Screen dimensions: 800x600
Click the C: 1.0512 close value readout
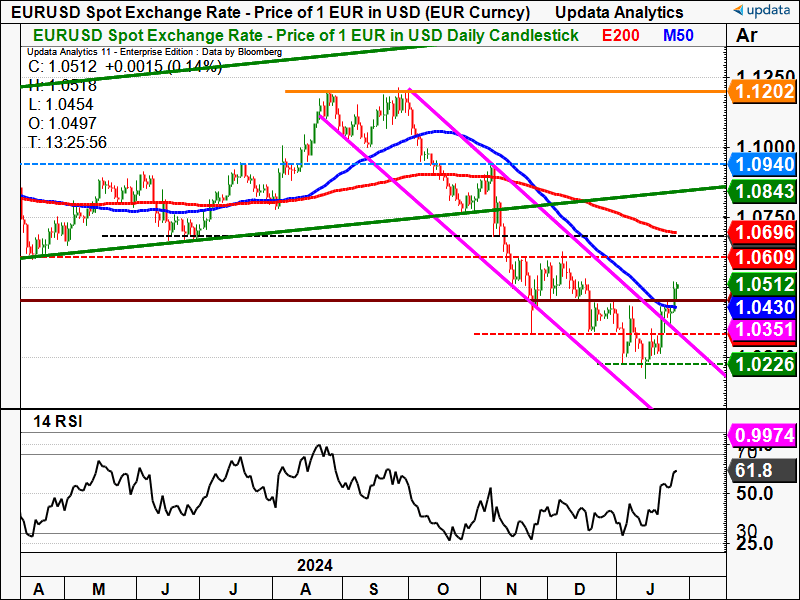62,67
